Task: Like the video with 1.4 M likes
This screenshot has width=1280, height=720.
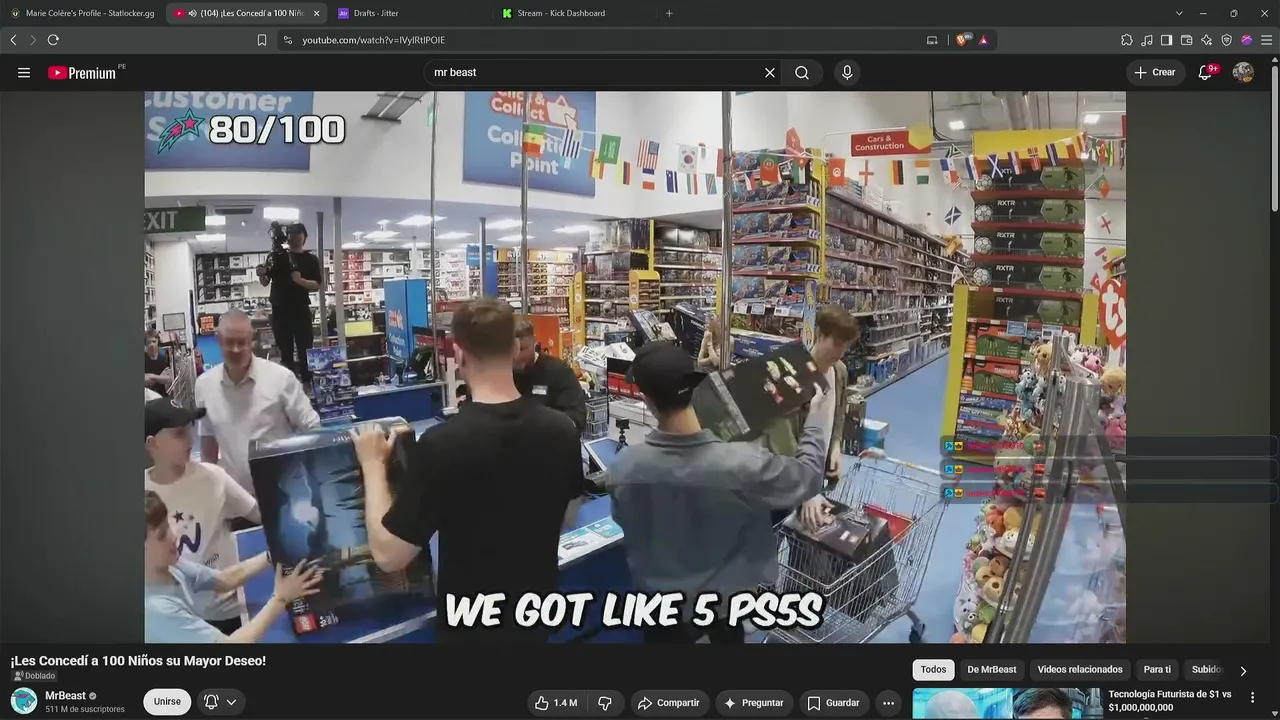Action: [556, 703]
